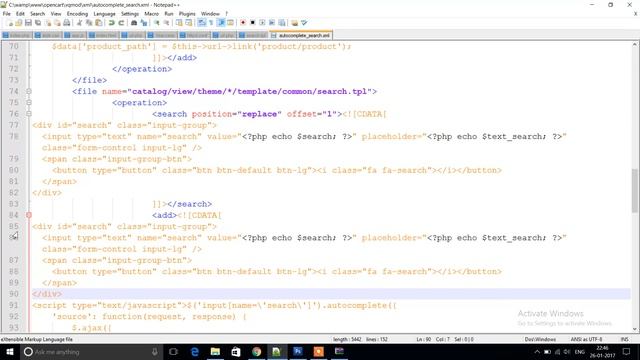
Task: Open the Macro menu
Action: click(x=151, y=13)
